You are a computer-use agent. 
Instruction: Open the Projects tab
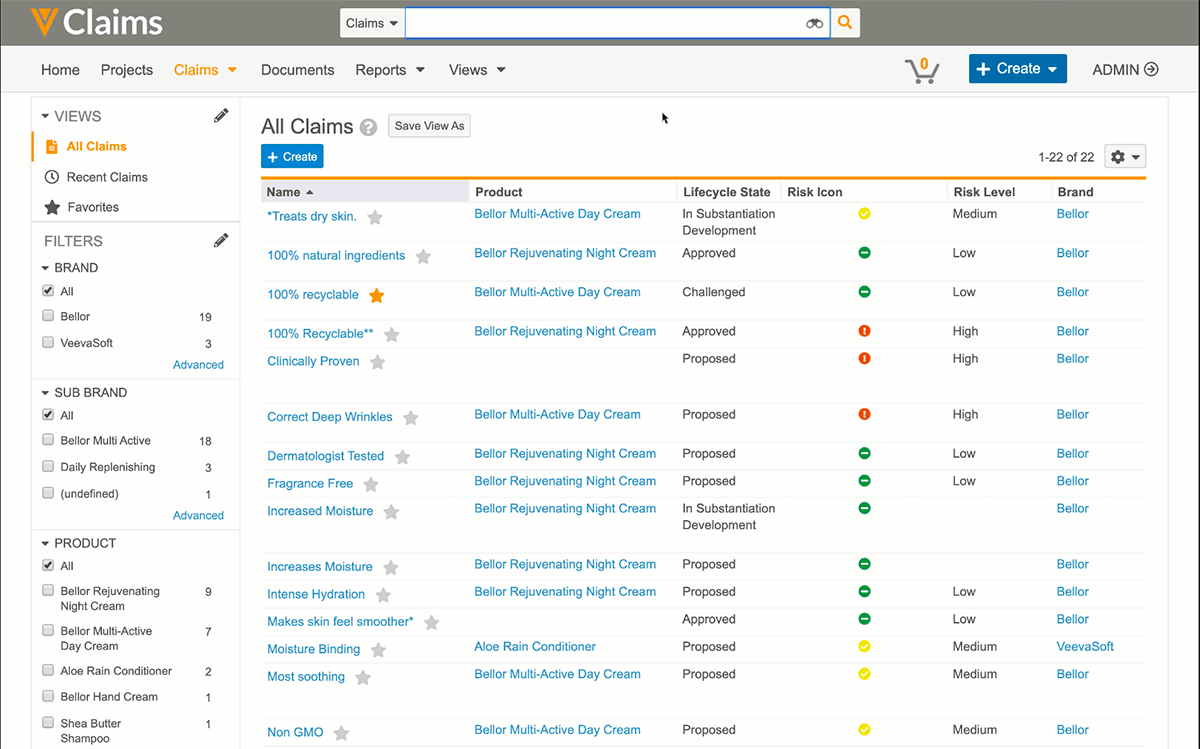(127, 70)
